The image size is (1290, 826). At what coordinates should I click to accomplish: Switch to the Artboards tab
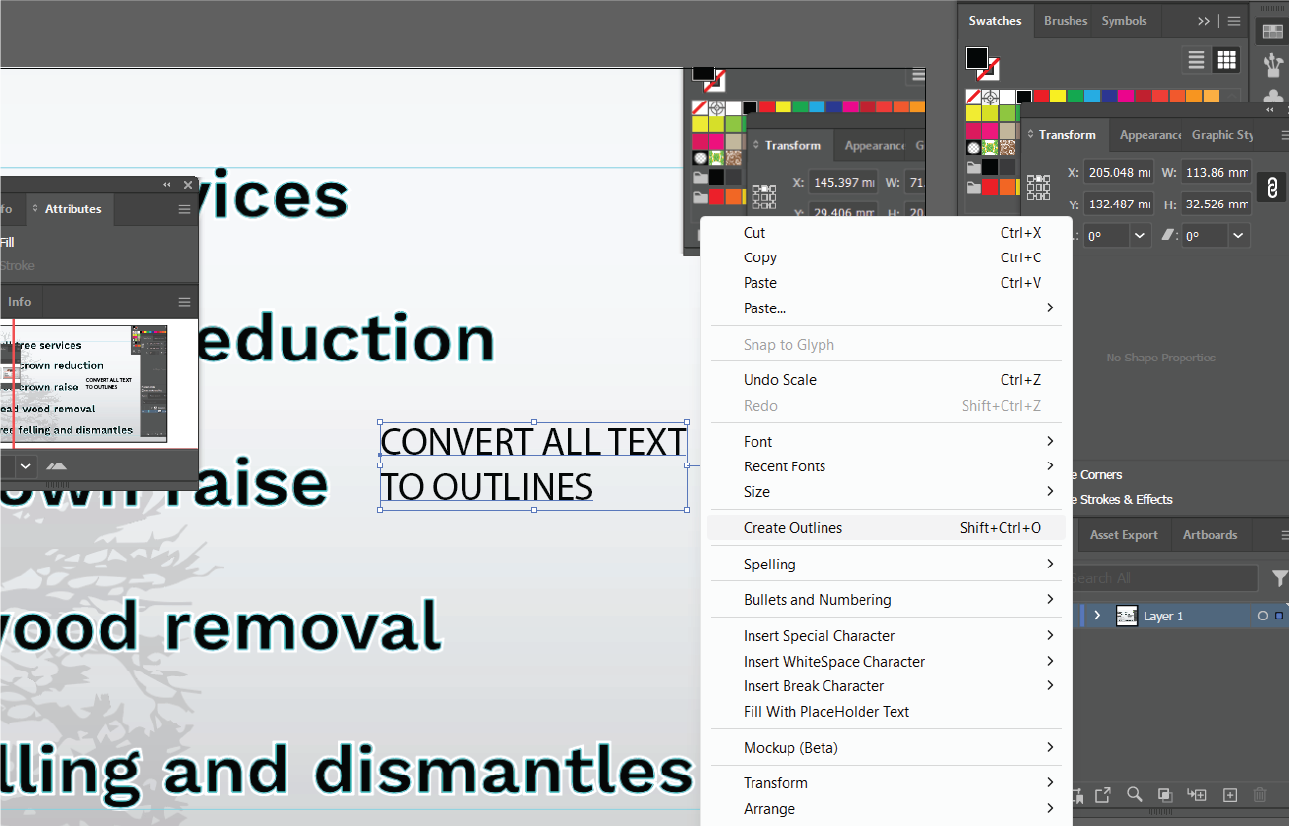[x=1210, y=534]
